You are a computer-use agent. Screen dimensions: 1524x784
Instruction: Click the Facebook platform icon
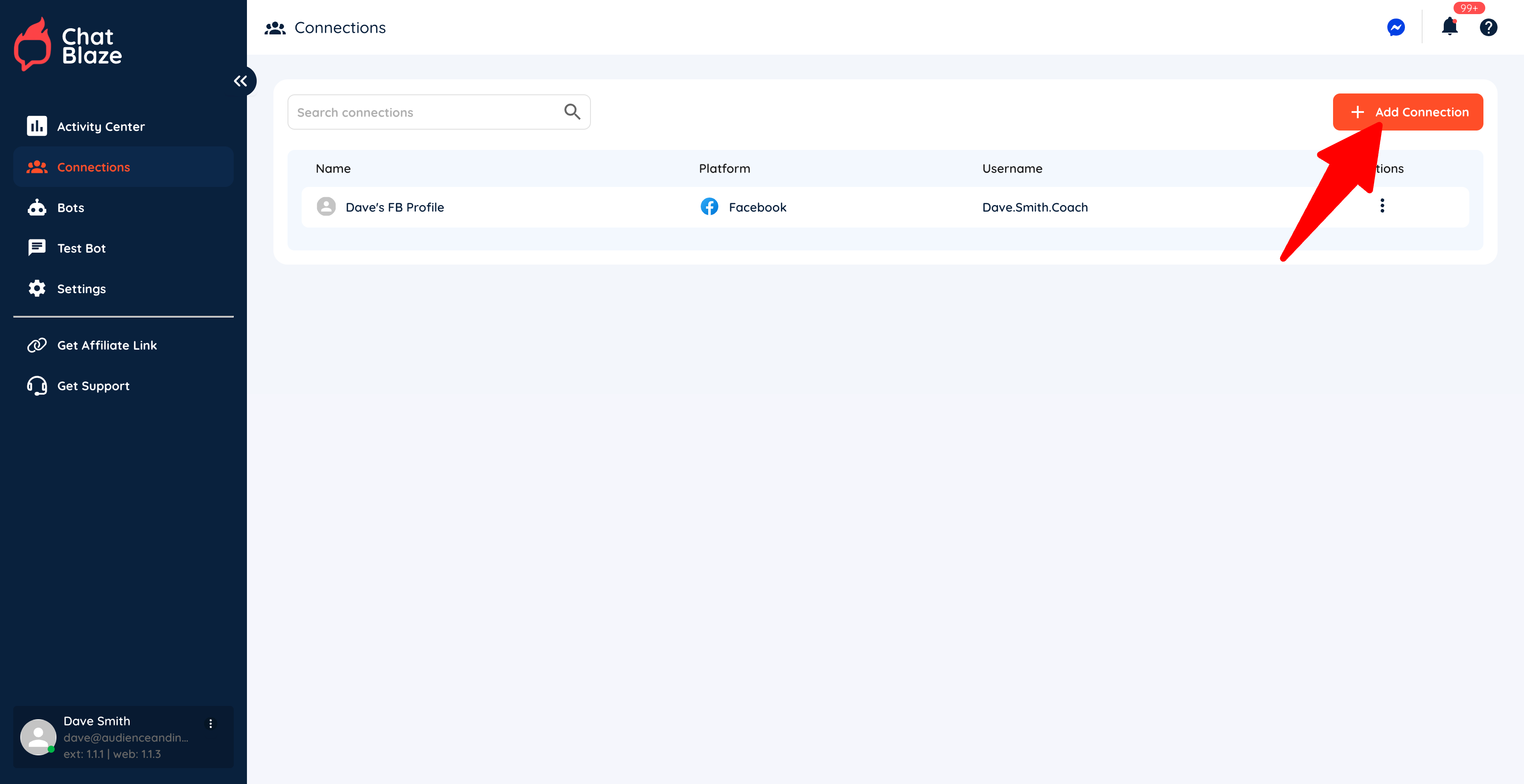710,206
